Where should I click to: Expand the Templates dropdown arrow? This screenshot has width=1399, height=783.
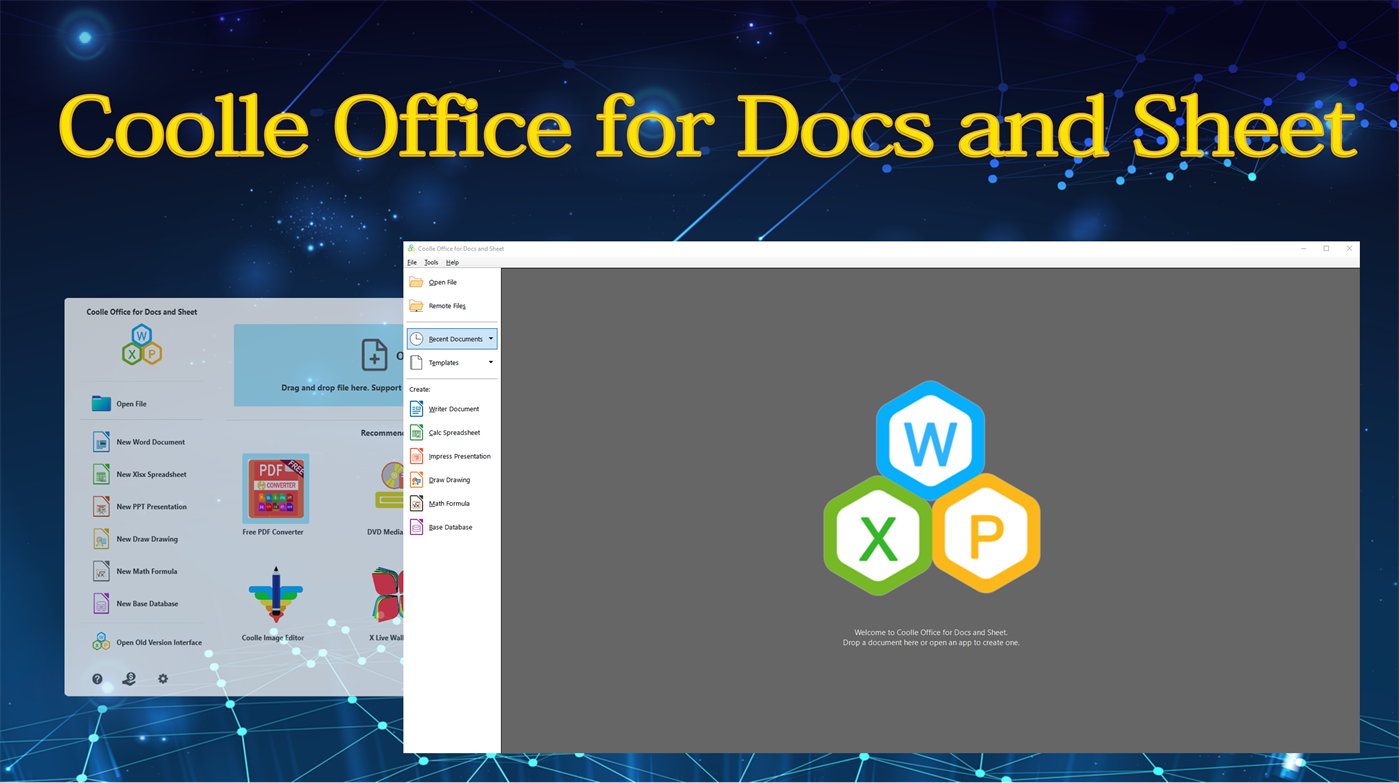491,362
